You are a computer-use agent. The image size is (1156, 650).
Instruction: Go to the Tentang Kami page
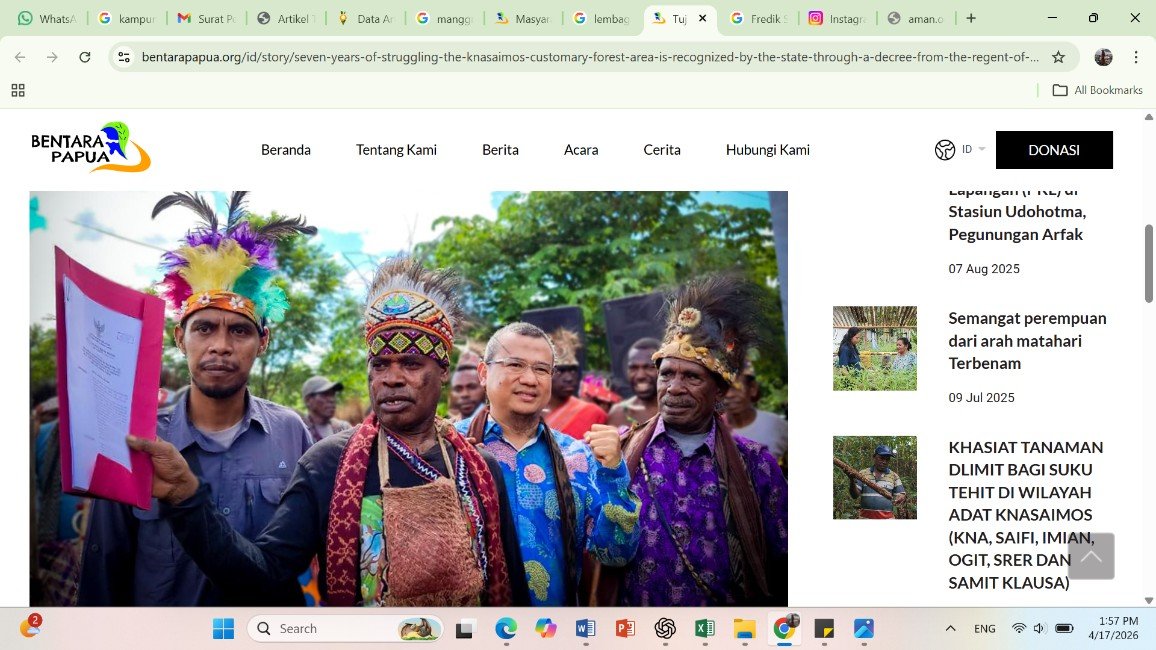[x=396, y=150]
